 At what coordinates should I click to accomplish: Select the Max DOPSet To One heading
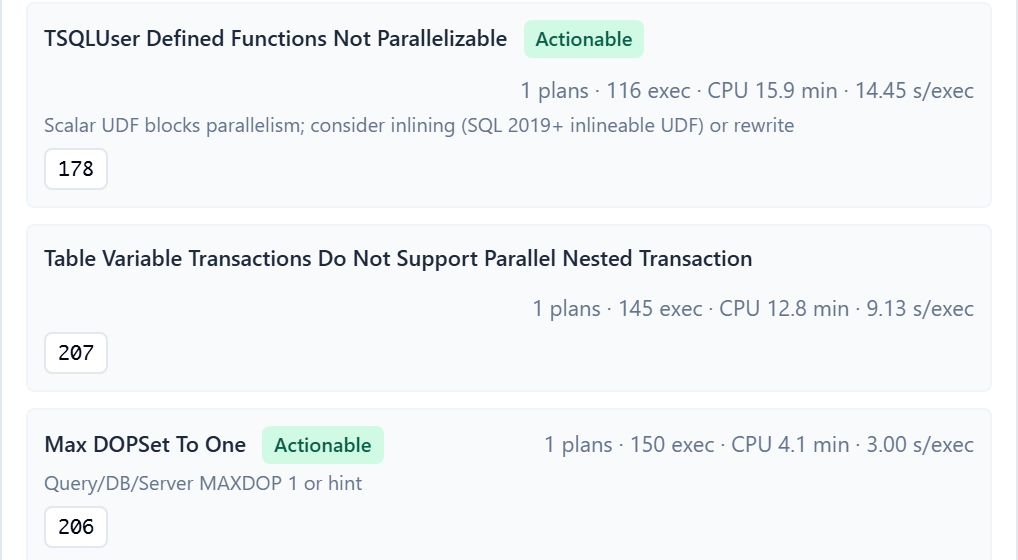click(x=145, y=445)
